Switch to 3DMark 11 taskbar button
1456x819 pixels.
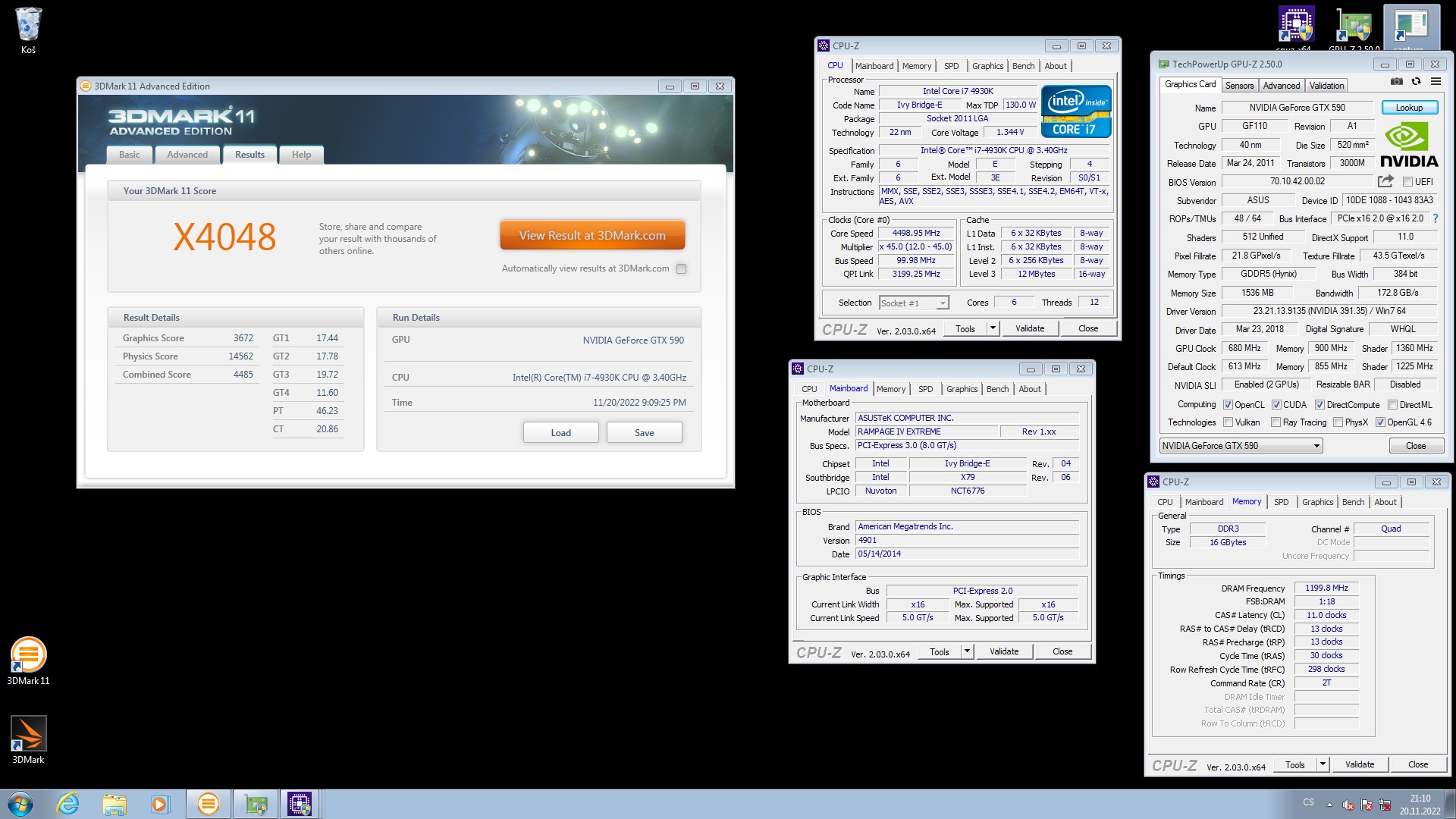coord(208,804)
